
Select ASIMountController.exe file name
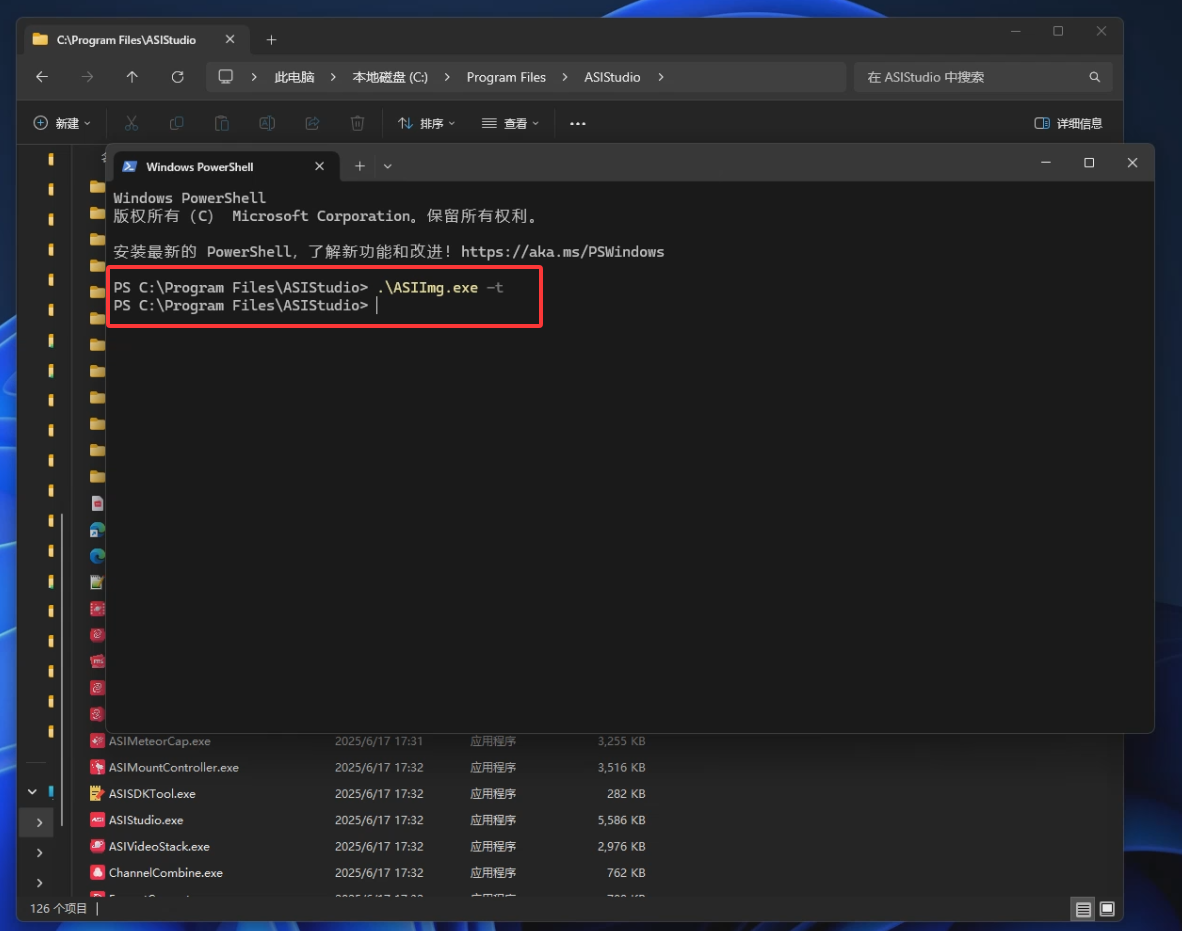(x=173, y=767)
